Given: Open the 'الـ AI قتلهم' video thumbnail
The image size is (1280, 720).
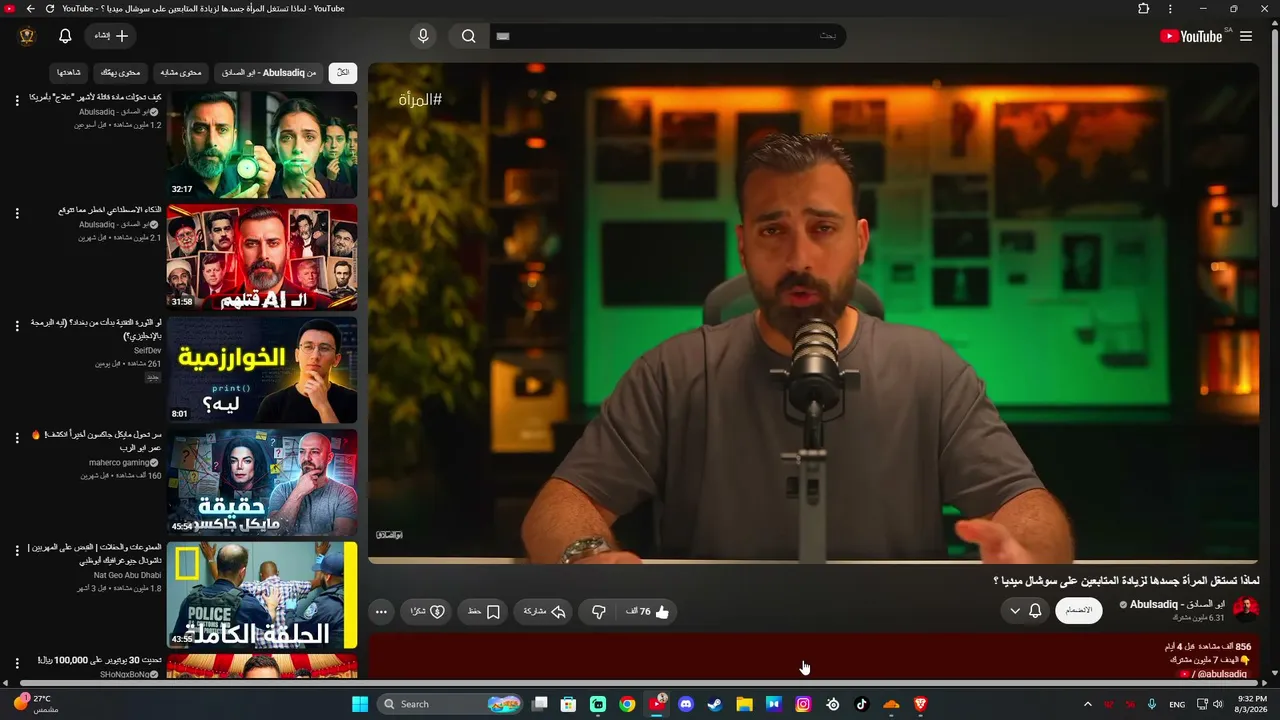Looking at the screenshot, I should click(x=262, y=258).
